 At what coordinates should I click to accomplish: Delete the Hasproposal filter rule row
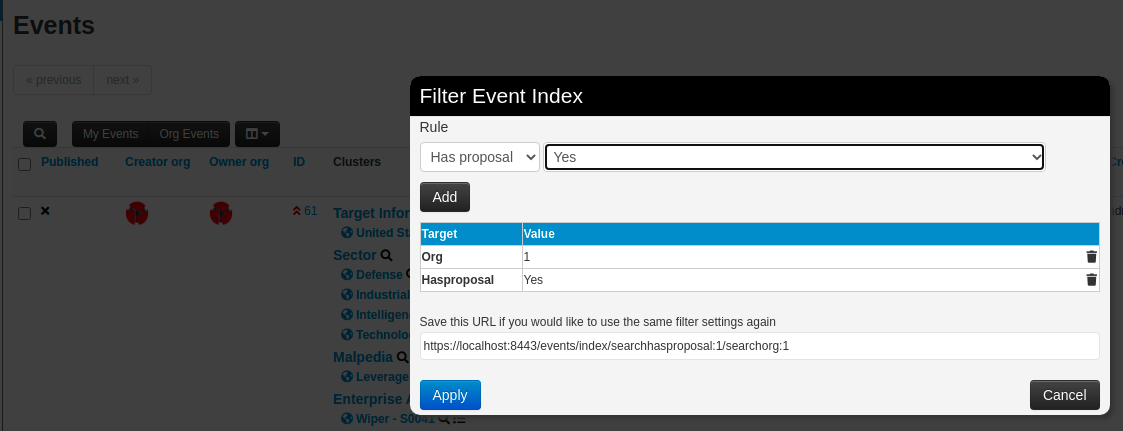(x=1091, y=280)
